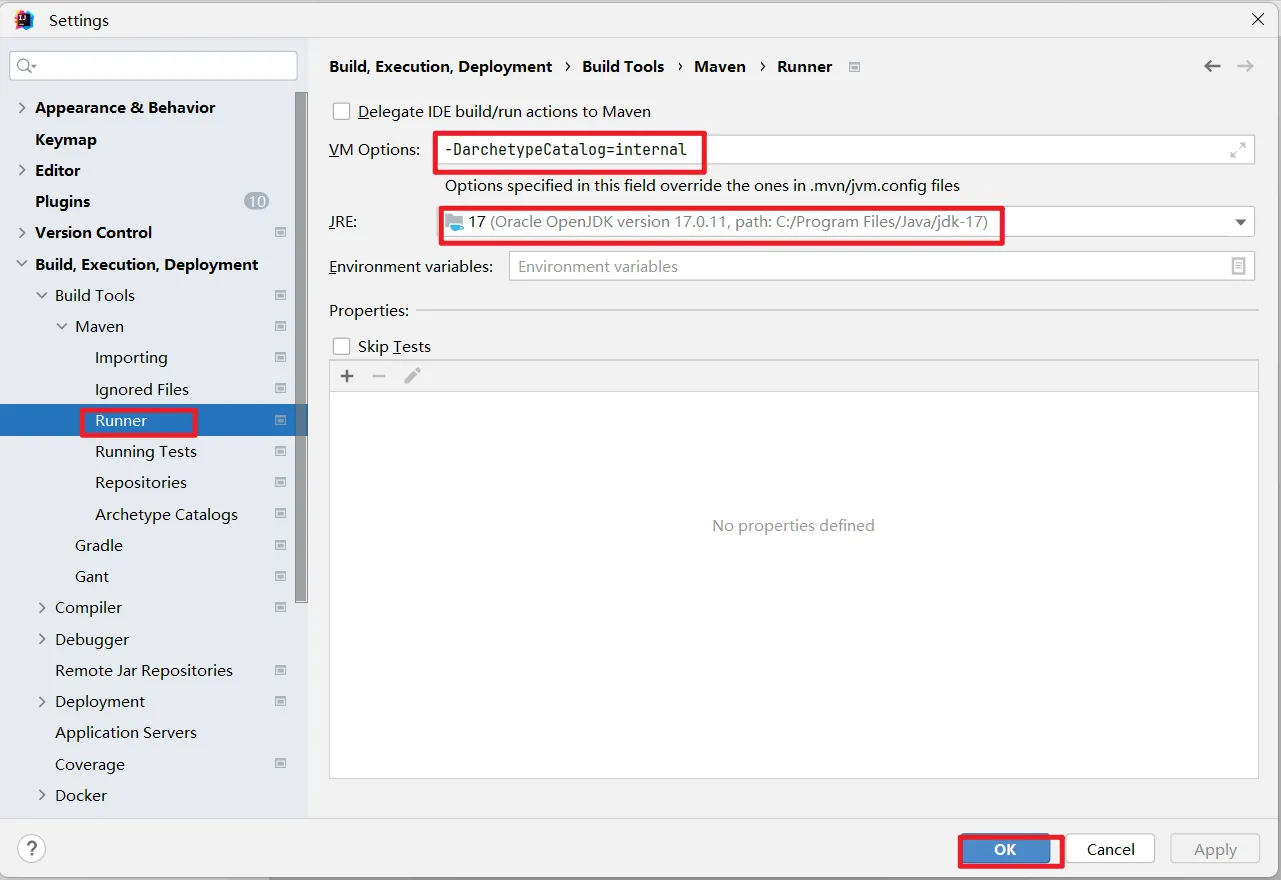Click into the VM Options text field
The height and width of the screenshot is (880, 1281).
(x=845, y=150)
